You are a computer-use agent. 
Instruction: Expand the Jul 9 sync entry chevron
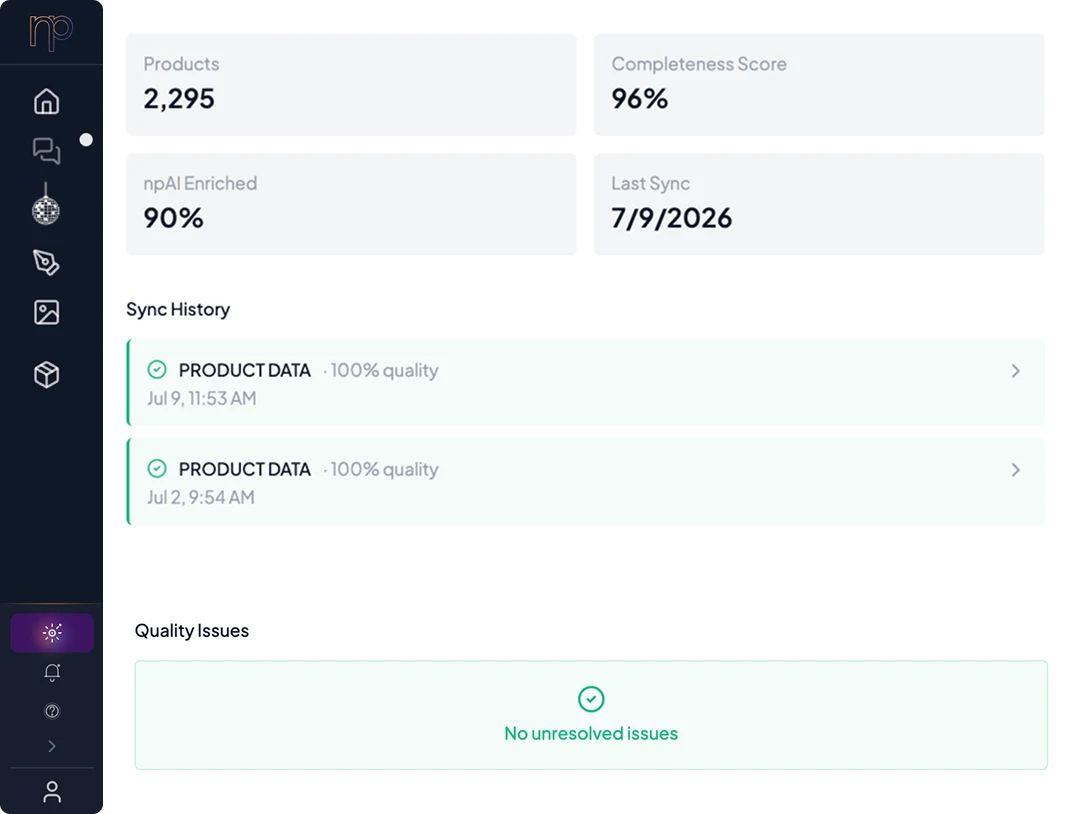point(1016,371)
